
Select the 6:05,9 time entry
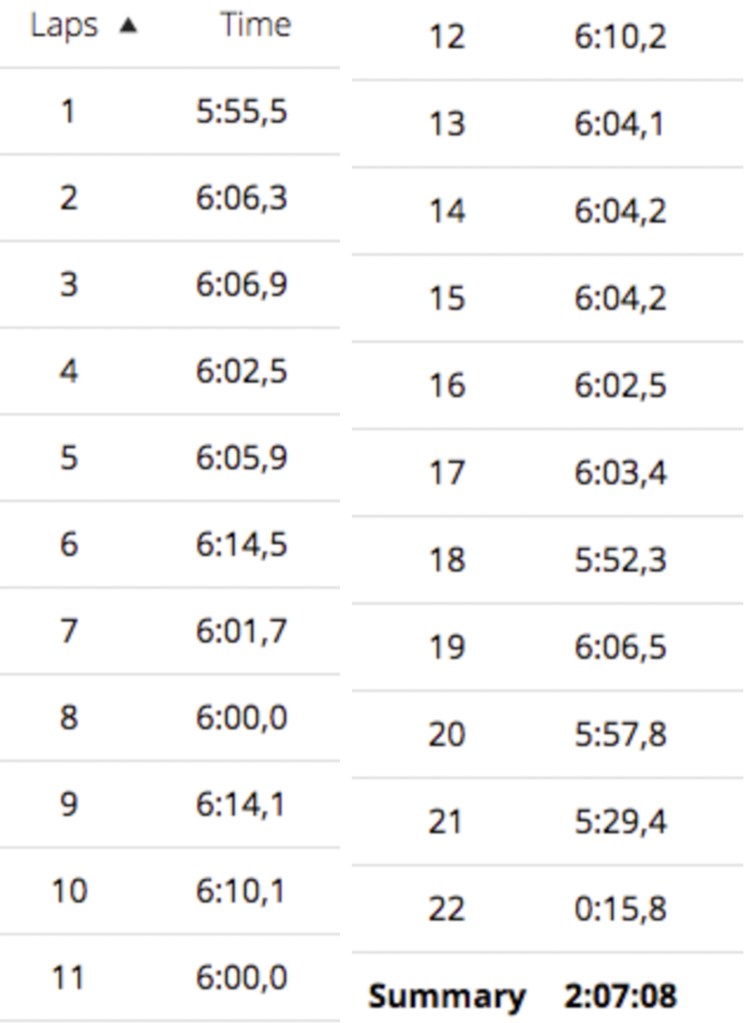point(242,458)
